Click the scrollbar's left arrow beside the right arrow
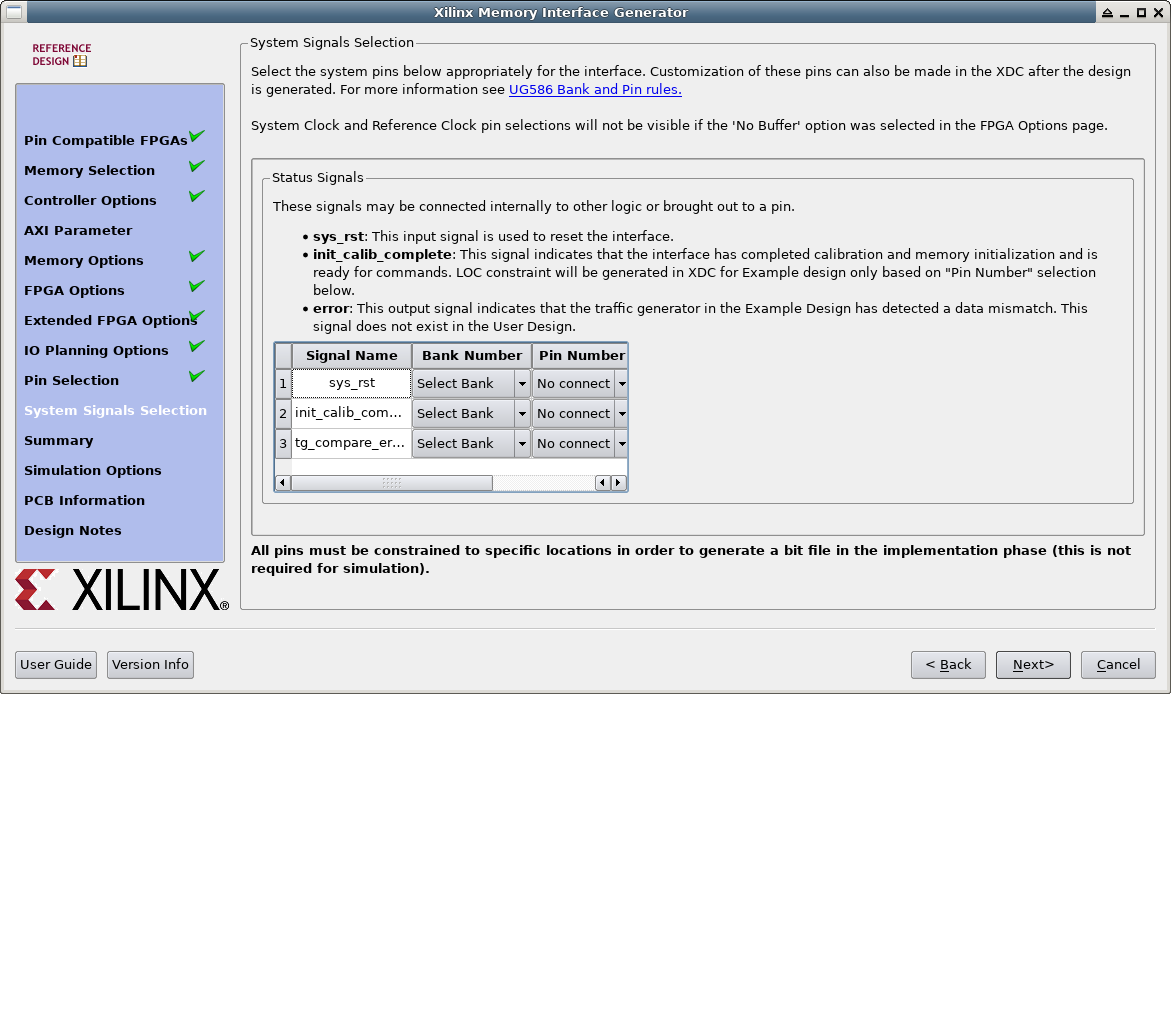The image size is (1171, 1009). [x=603, y=482]
